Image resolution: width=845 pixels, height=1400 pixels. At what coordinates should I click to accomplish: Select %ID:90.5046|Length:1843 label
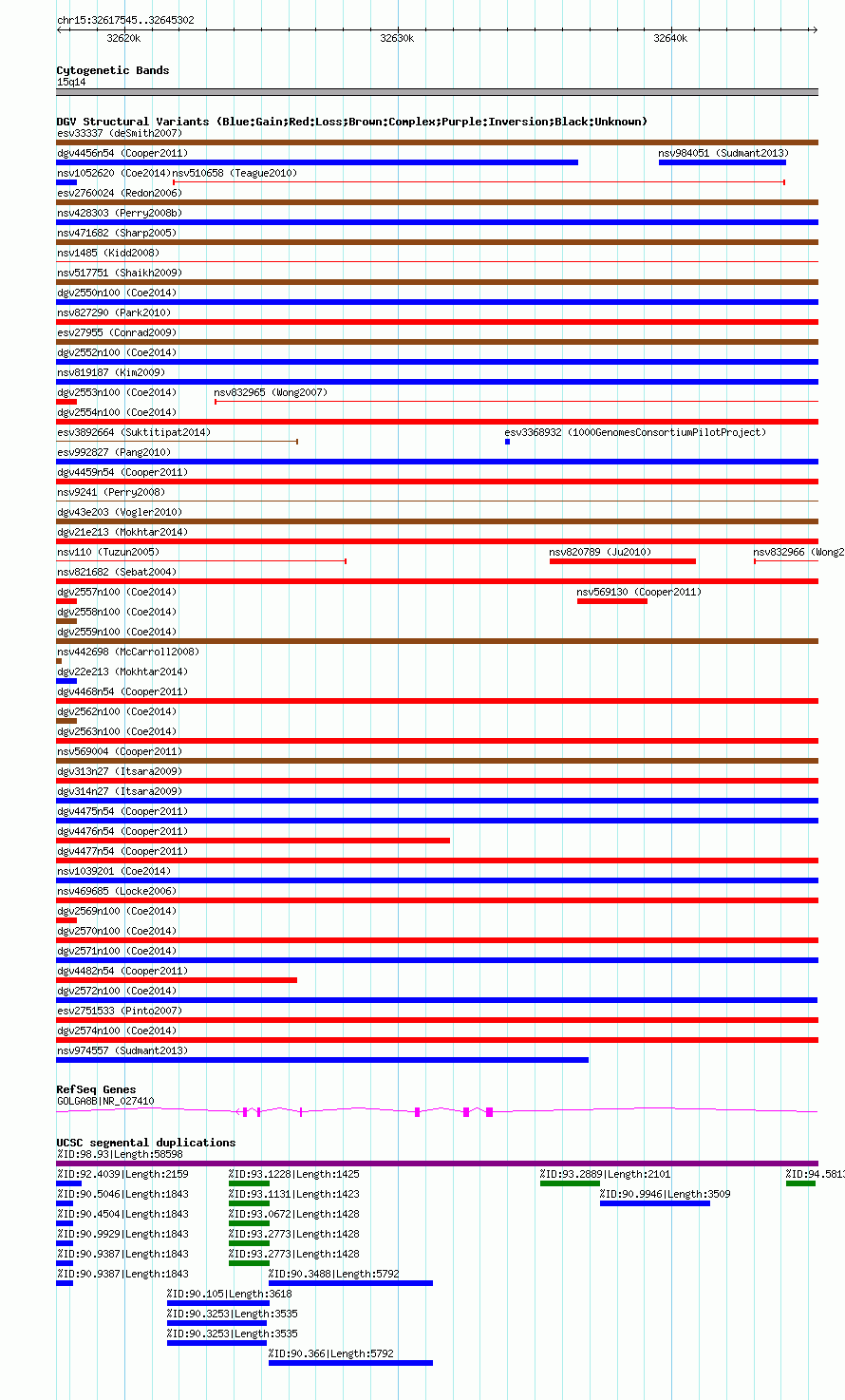122,1194
